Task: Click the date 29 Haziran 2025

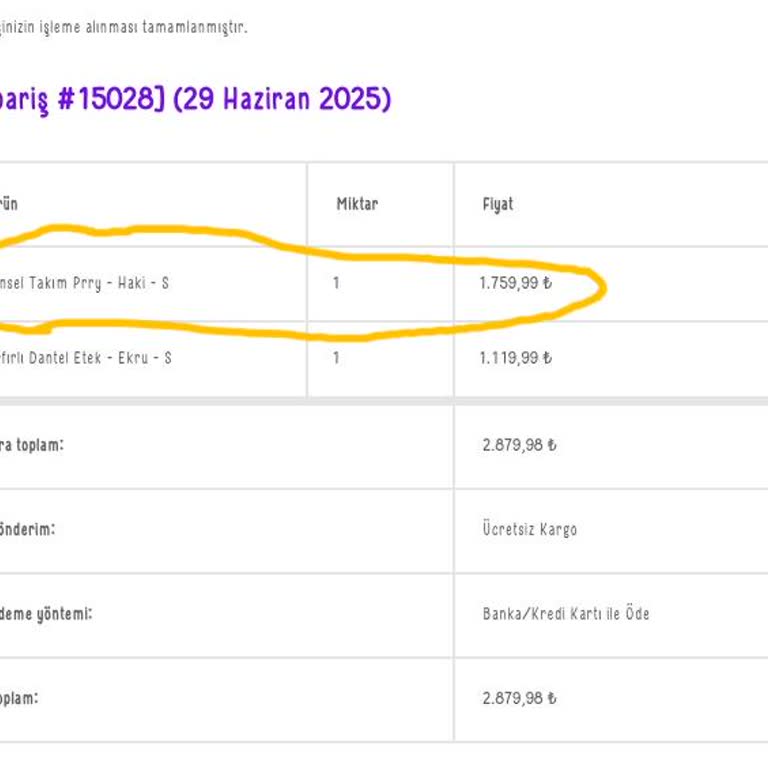Action: tap(281, 100)
